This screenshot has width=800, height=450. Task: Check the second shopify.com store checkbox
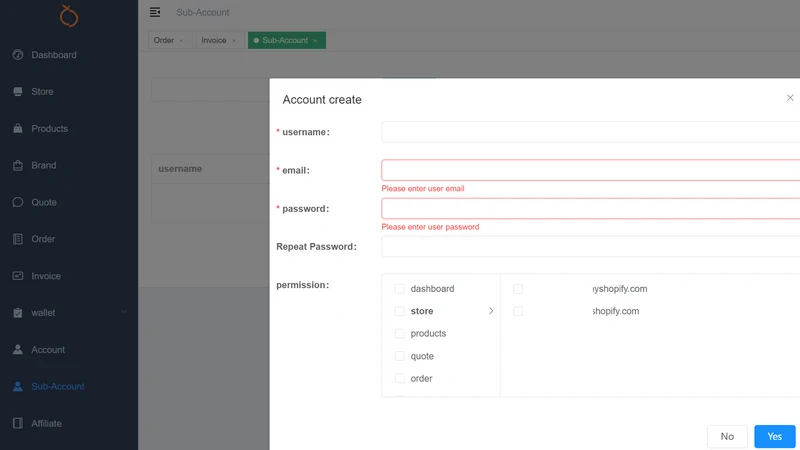[518, 311]
